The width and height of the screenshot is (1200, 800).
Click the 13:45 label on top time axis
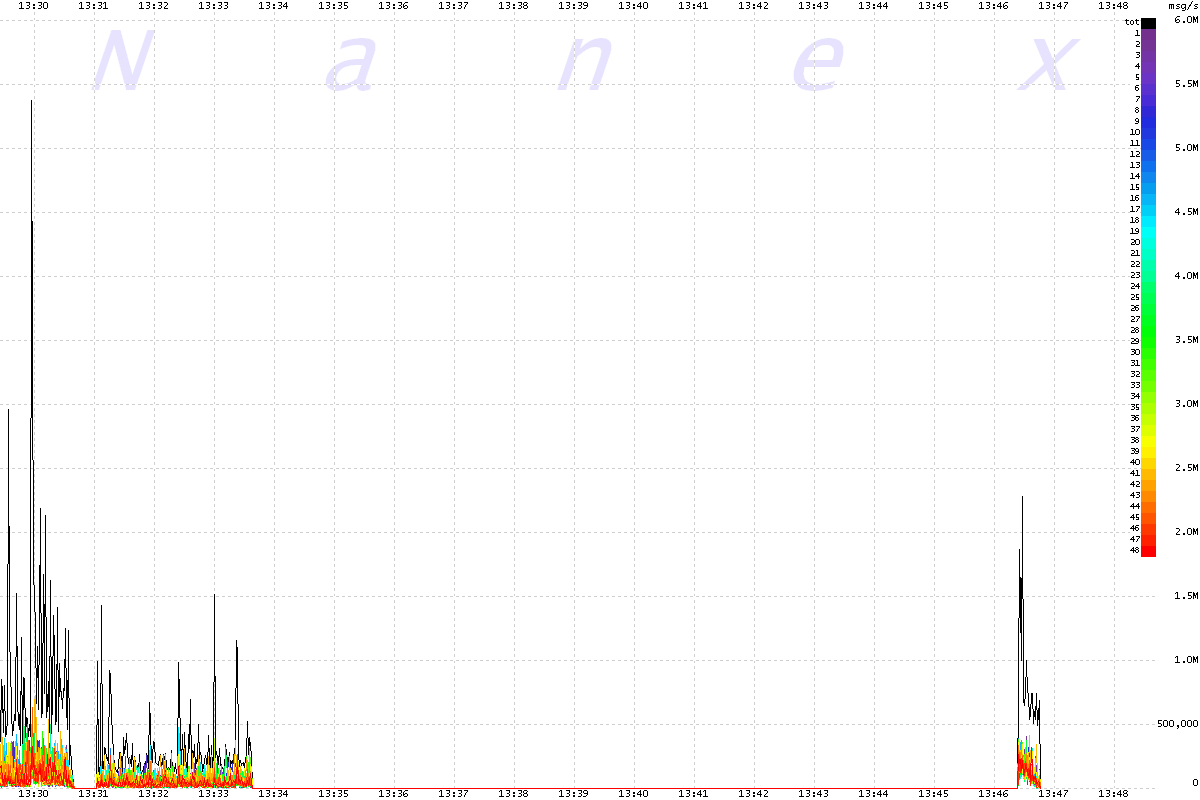[933, 6]
